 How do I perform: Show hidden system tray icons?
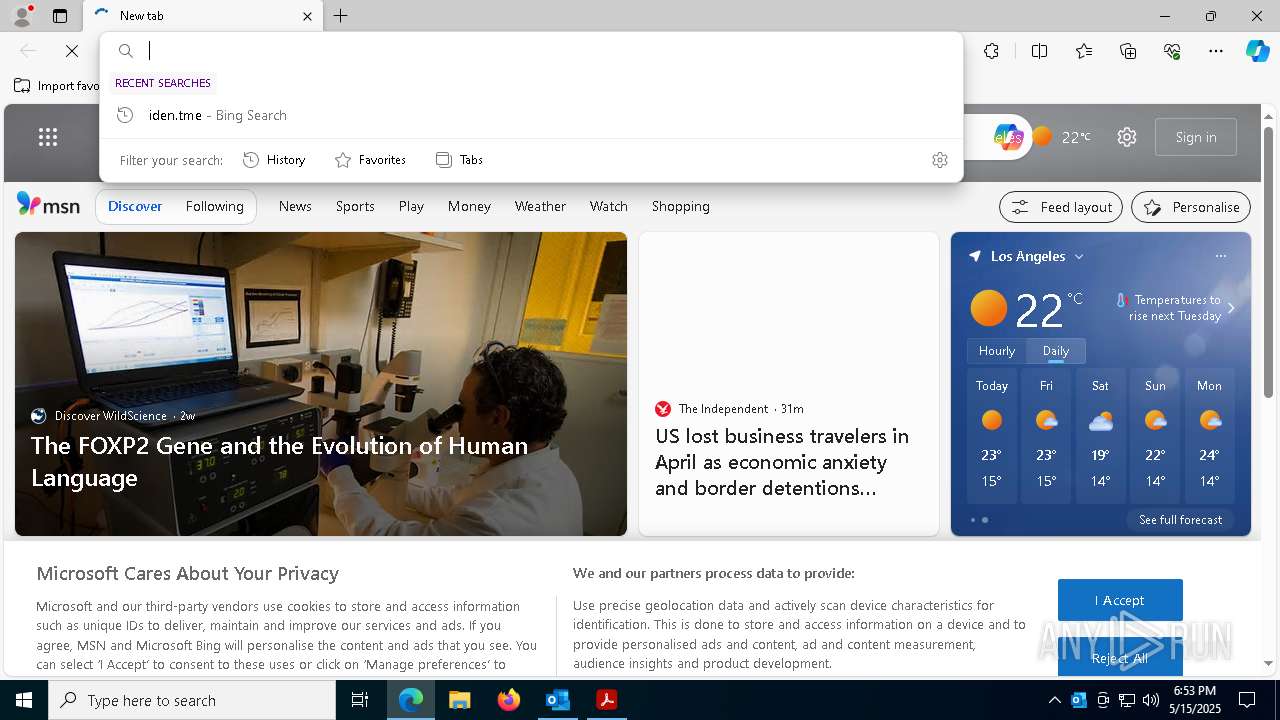click(x=1054, y=700)
